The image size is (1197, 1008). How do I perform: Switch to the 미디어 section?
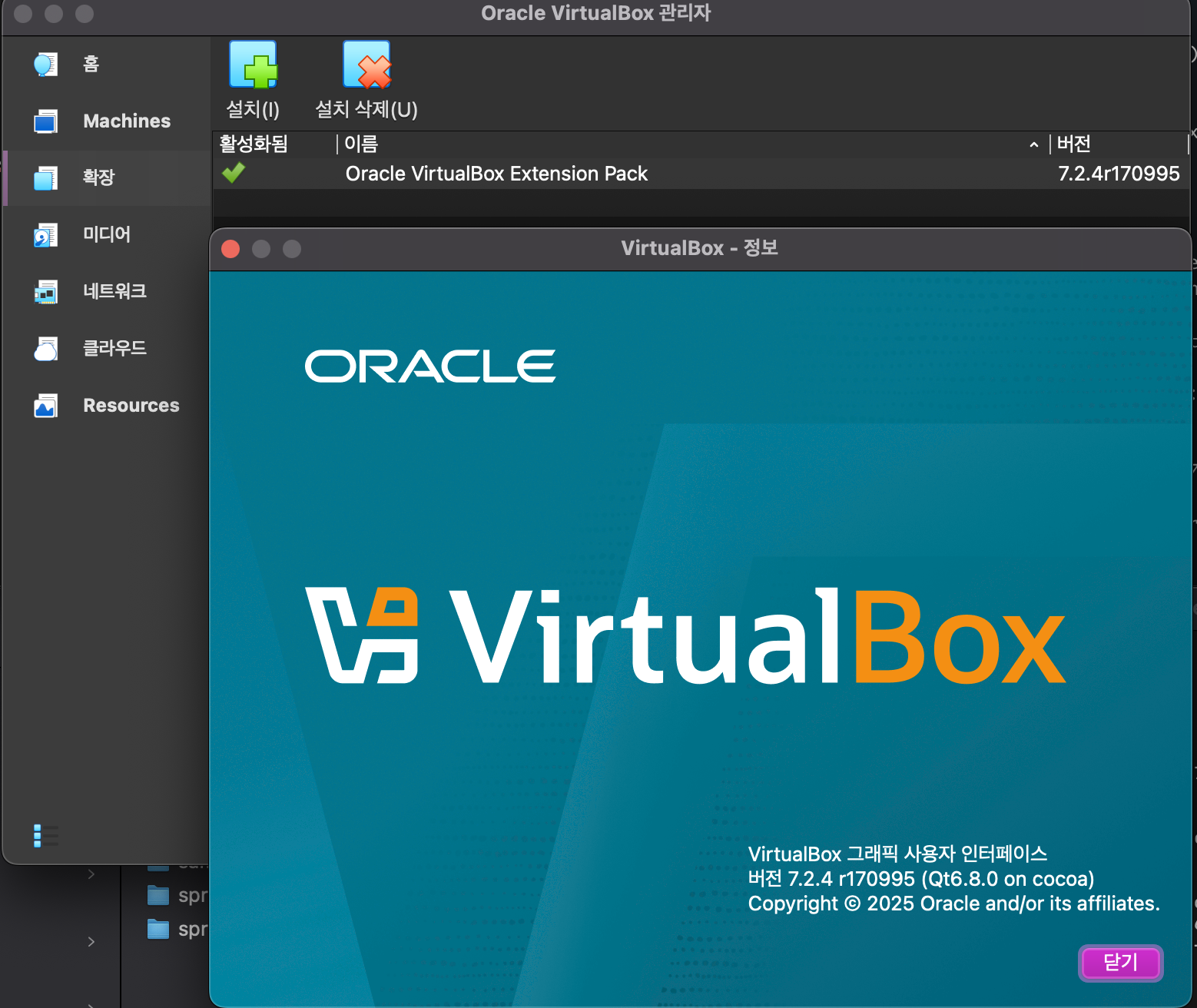coord(107,234)
